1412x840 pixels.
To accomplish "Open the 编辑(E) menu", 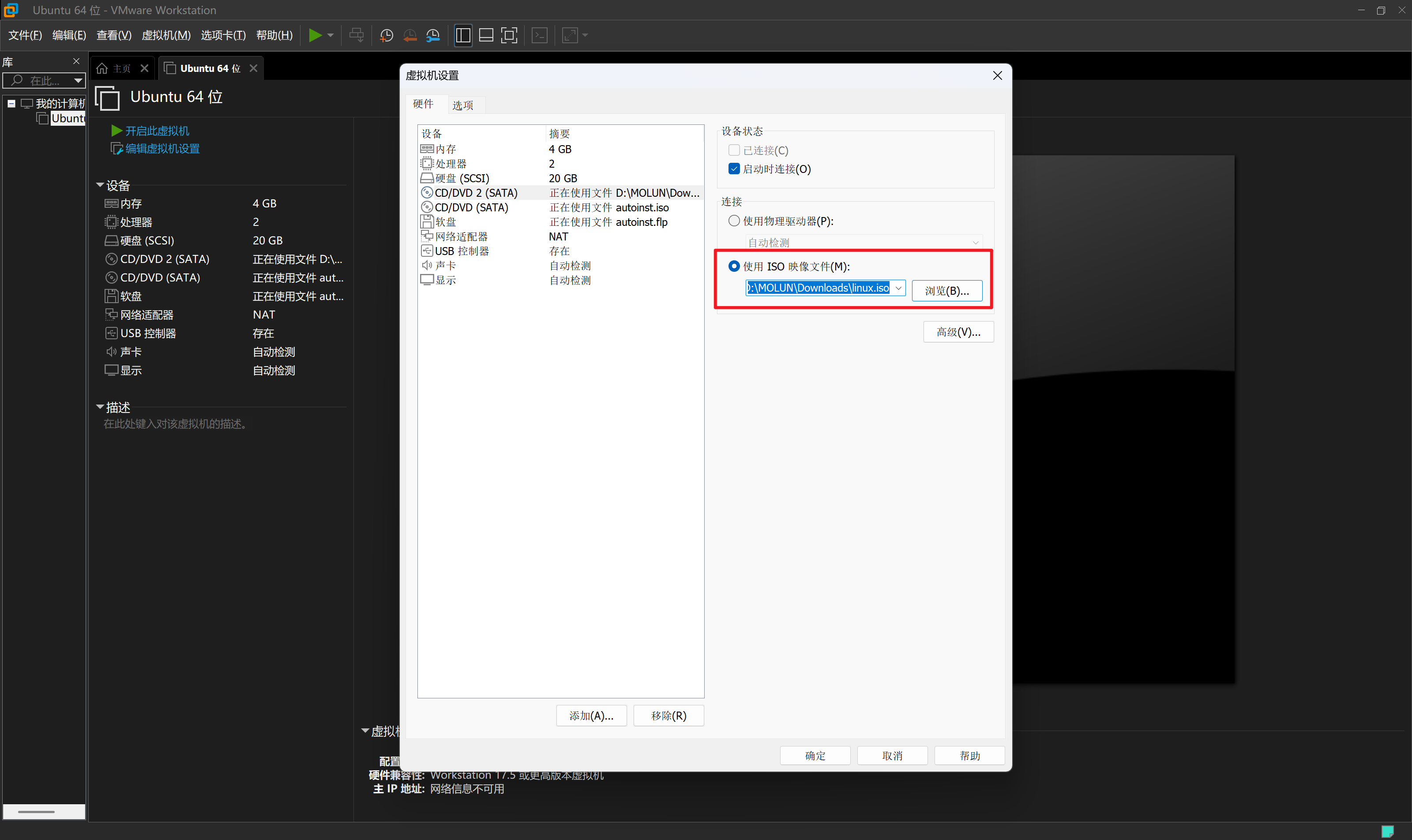I will tap(69, 35).
